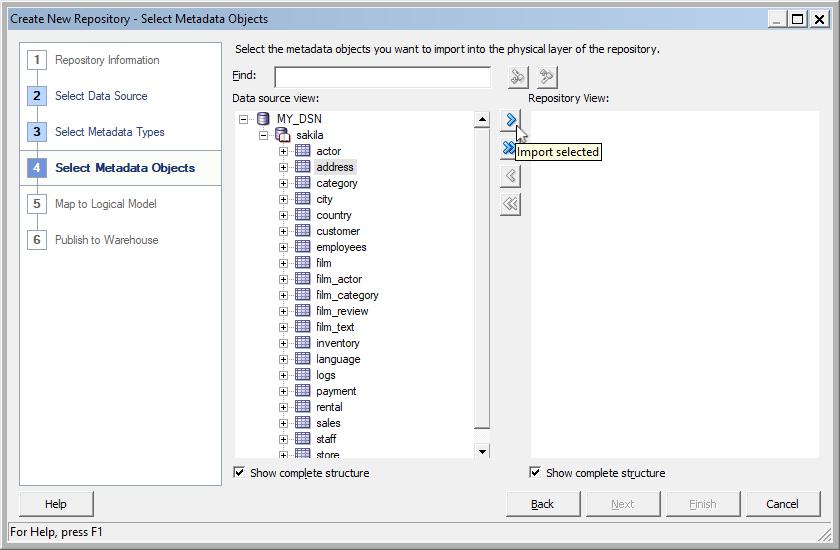Go to step 3 Select Metadata Types
The width and height of the screenshot is (840, 550).
[x=110, y=132]
